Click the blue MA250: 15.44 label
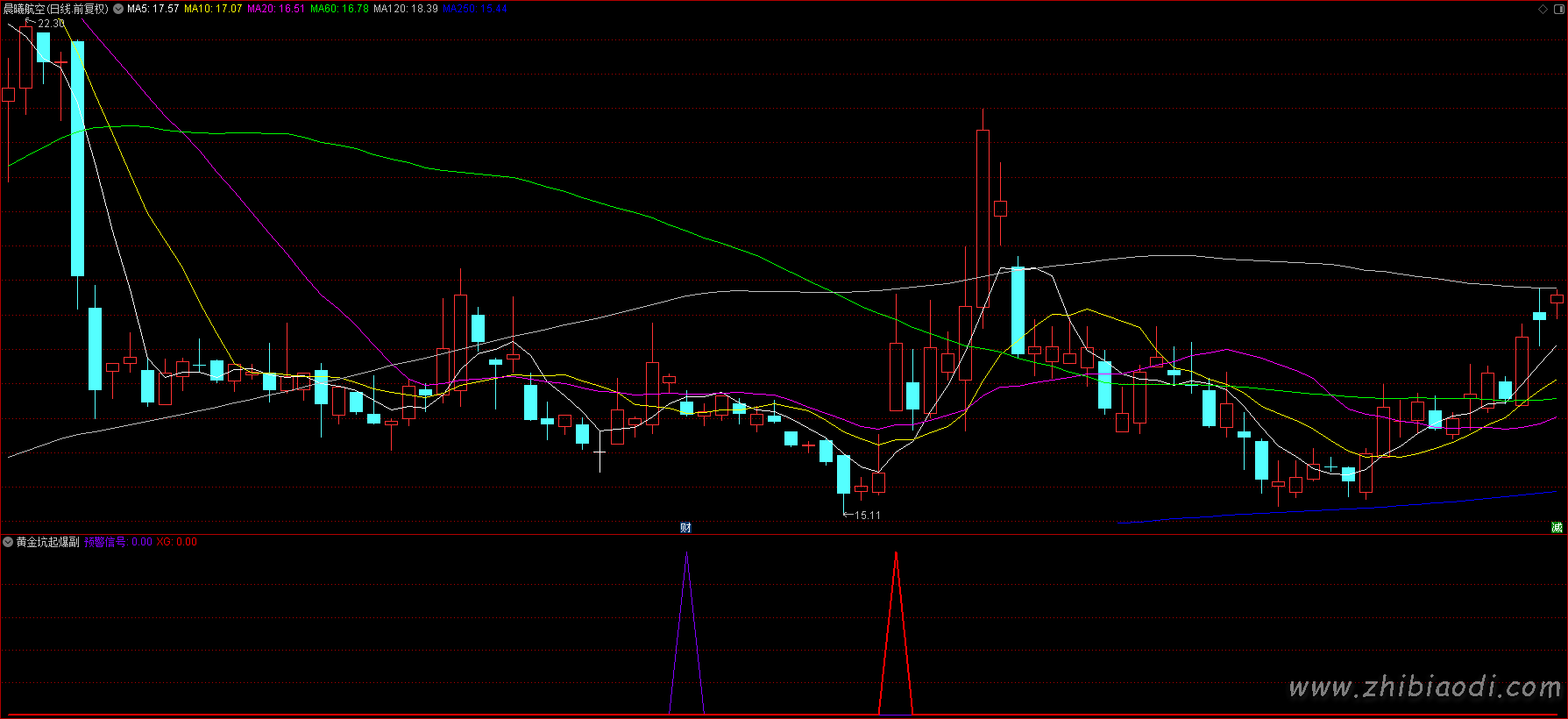1568x719 pixels. pyautogui.click(x=475, y=9)
